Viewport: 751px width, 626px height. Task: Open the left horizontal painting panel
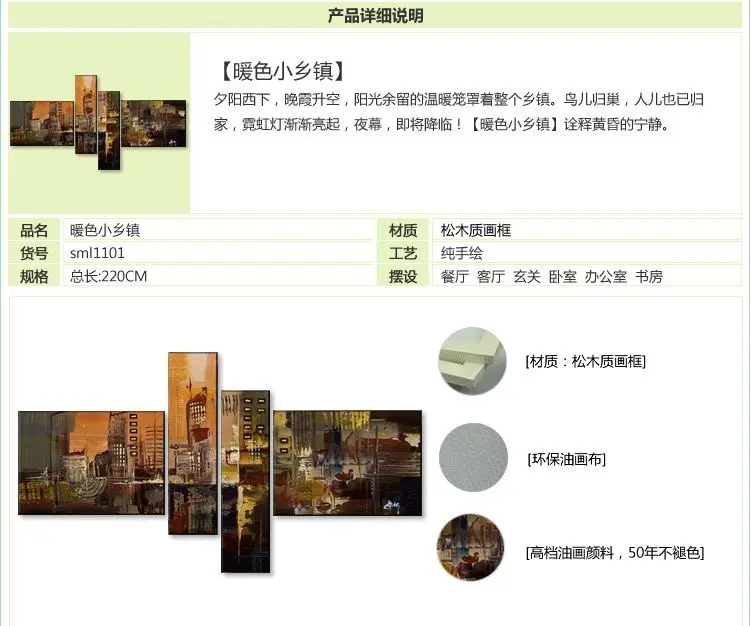click(x=91, y=463)
